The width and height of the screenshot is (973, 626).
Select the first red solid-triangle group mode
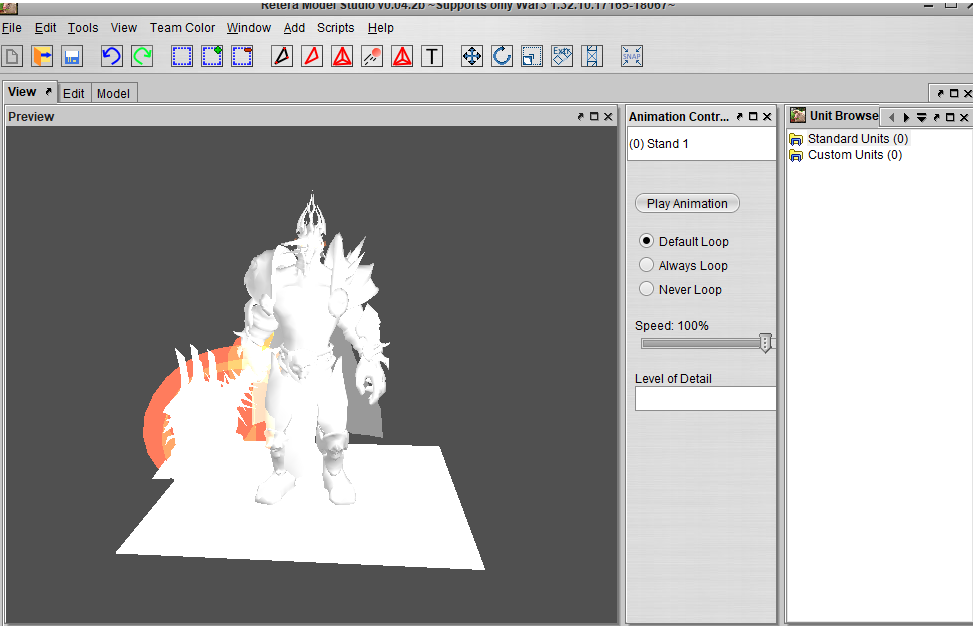(x=342, y=56)
